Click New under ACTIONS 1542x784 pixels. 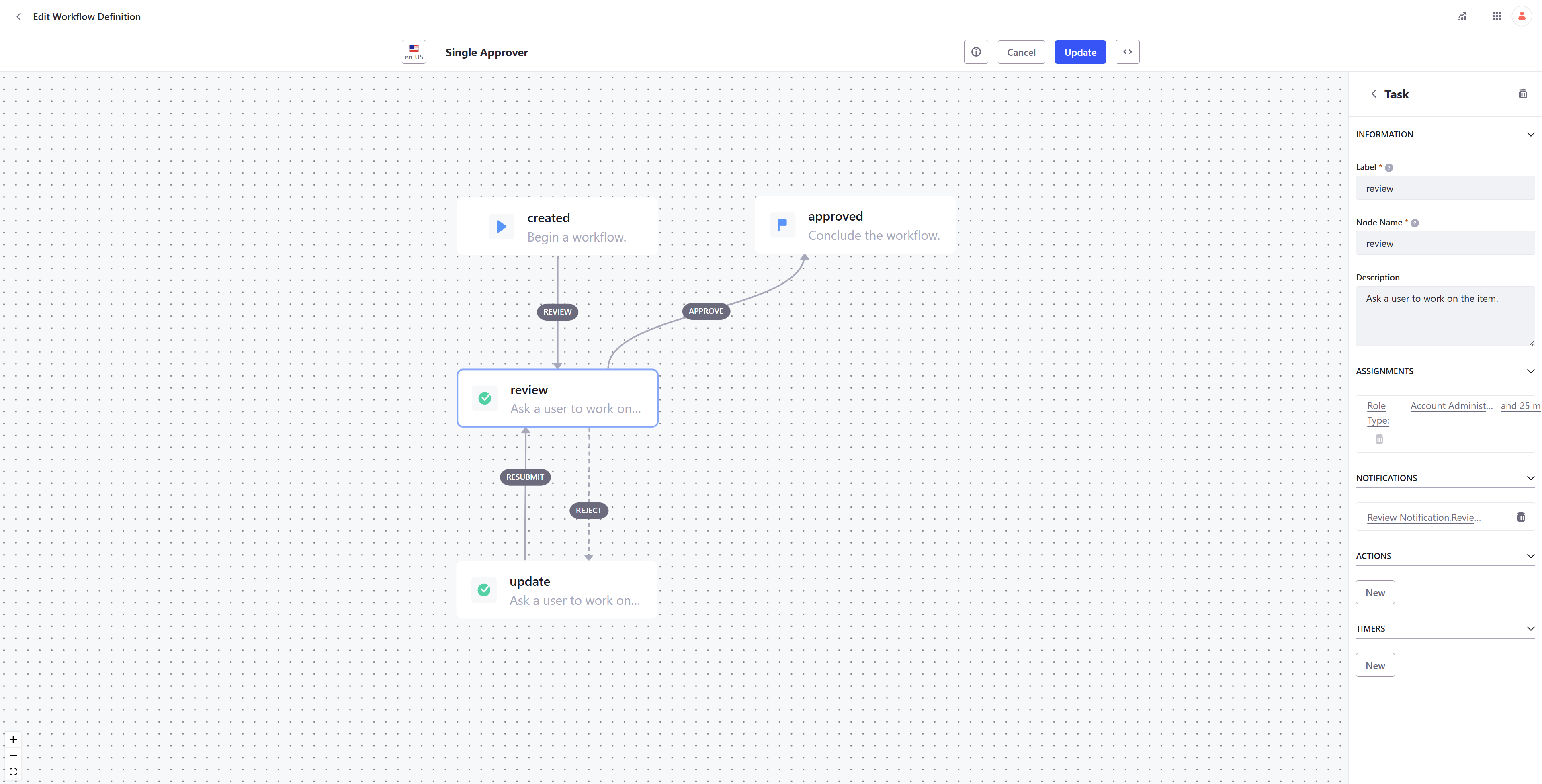(1375, 592)
